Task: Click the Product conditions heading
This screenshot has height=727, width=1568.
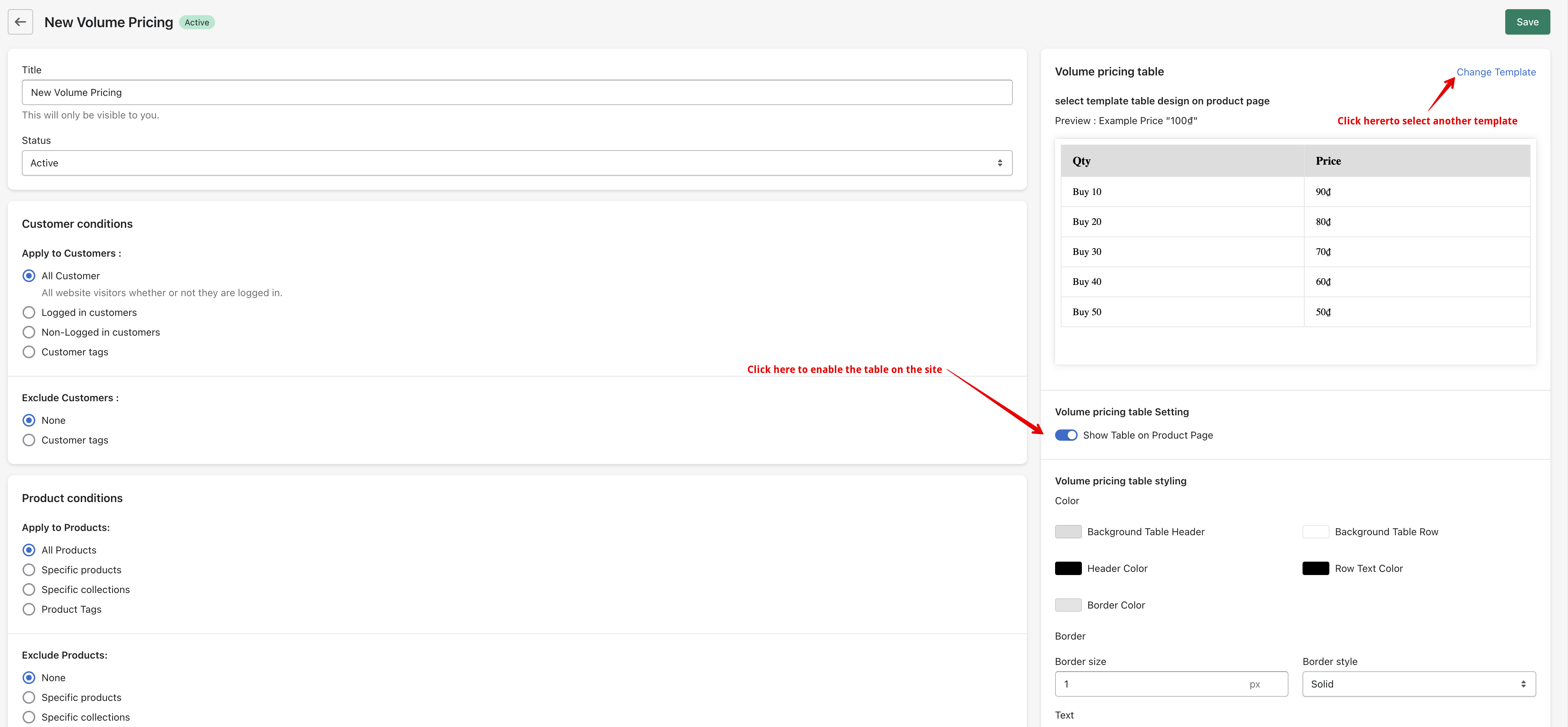Action: [x=72, y=498]
